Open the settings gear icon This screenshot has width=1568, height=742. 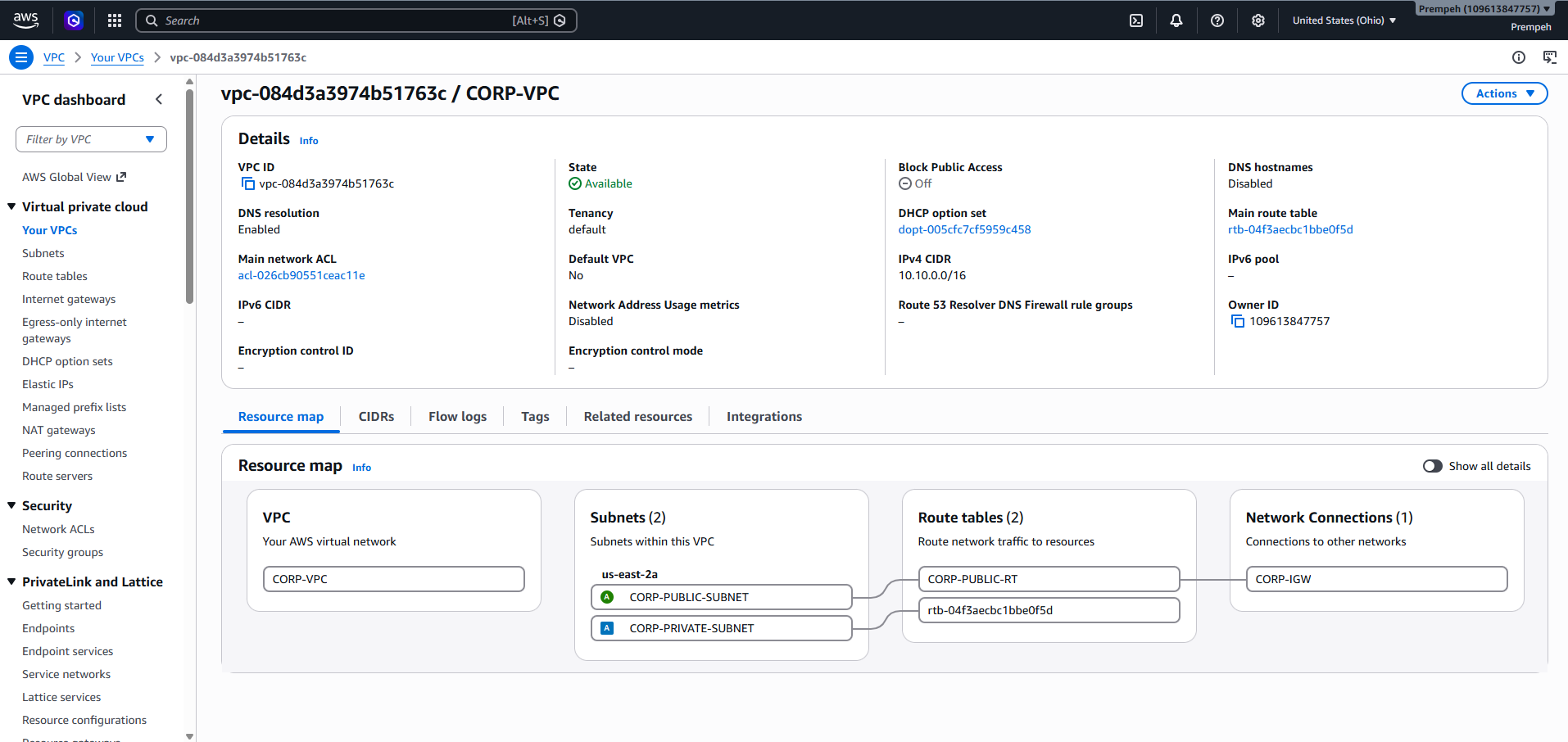point(1258,20)
